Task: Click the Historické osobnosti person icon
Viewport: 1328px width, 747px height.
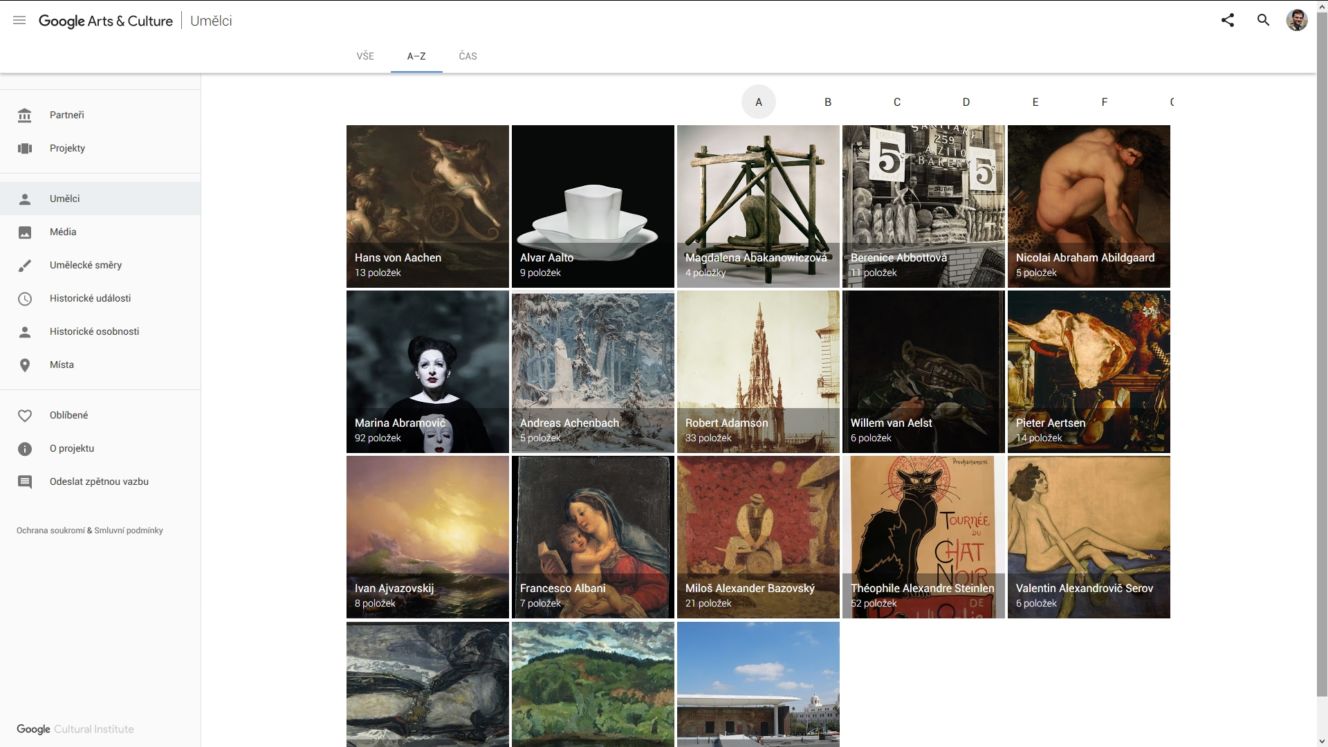Action: tap(25, 331)
